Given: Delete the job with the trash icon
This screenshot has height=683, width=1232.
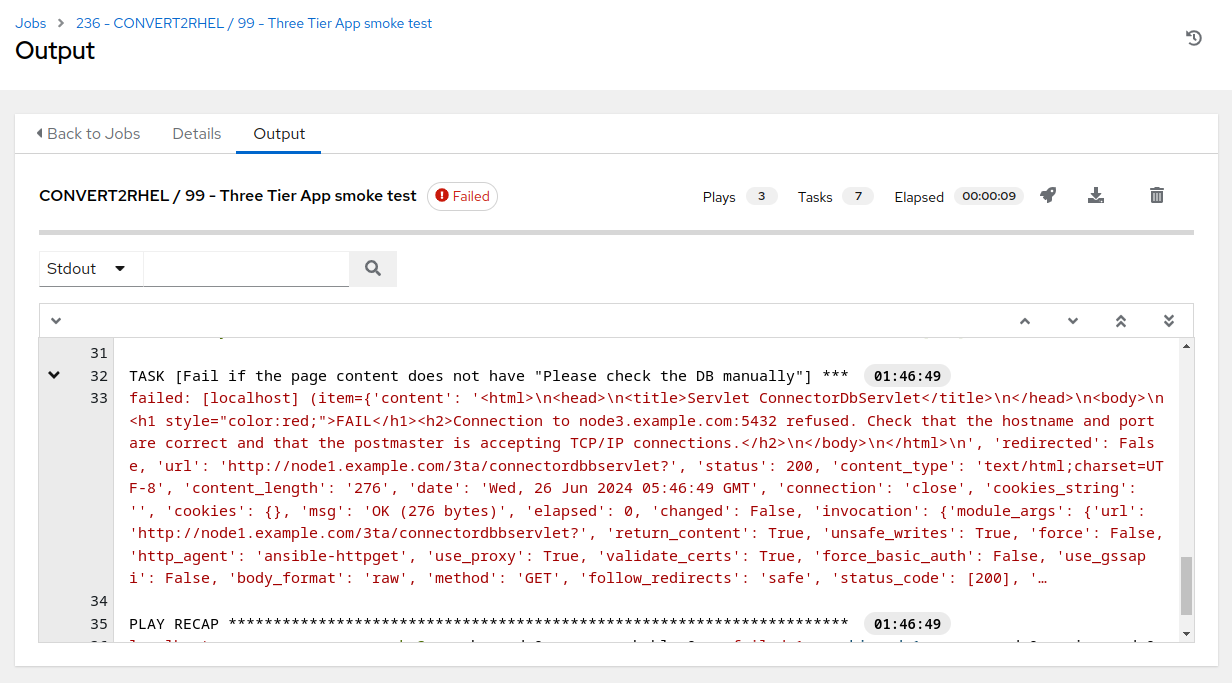Looking at the screenshot, I should pyautogui.click(x=1157, y=196).
